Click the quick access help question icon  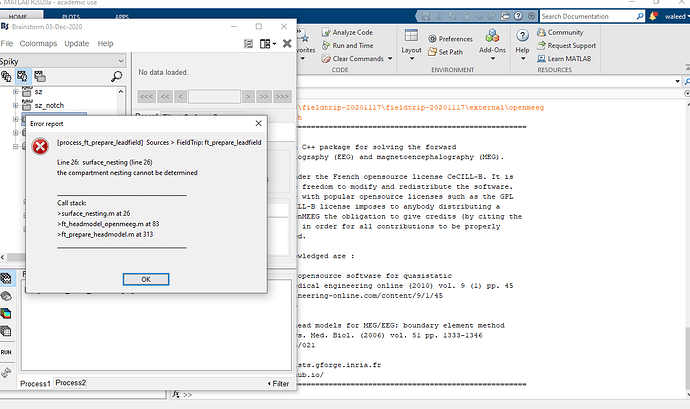(518, 16)
